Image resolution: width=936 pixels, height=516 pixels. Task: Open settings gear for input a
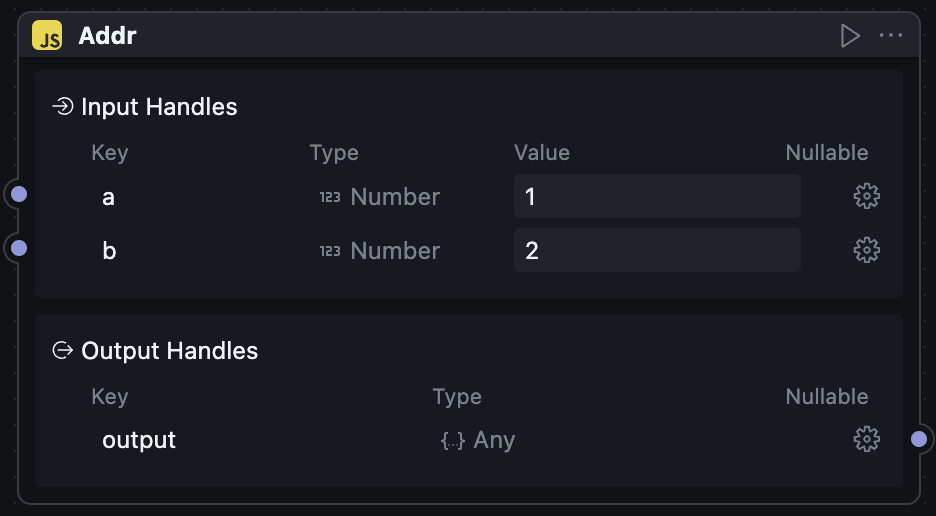866,196
